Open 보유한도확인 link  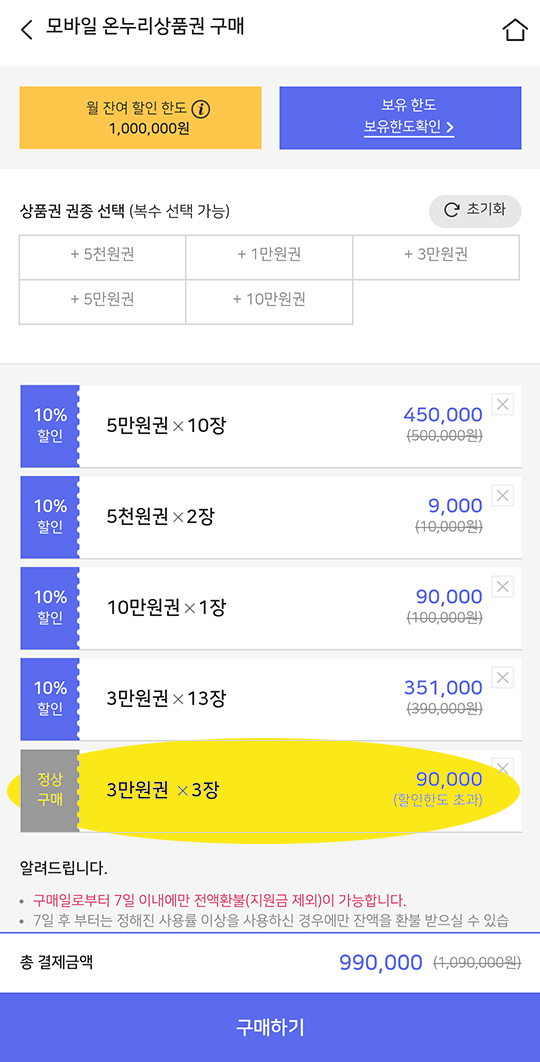pos(409,127)
